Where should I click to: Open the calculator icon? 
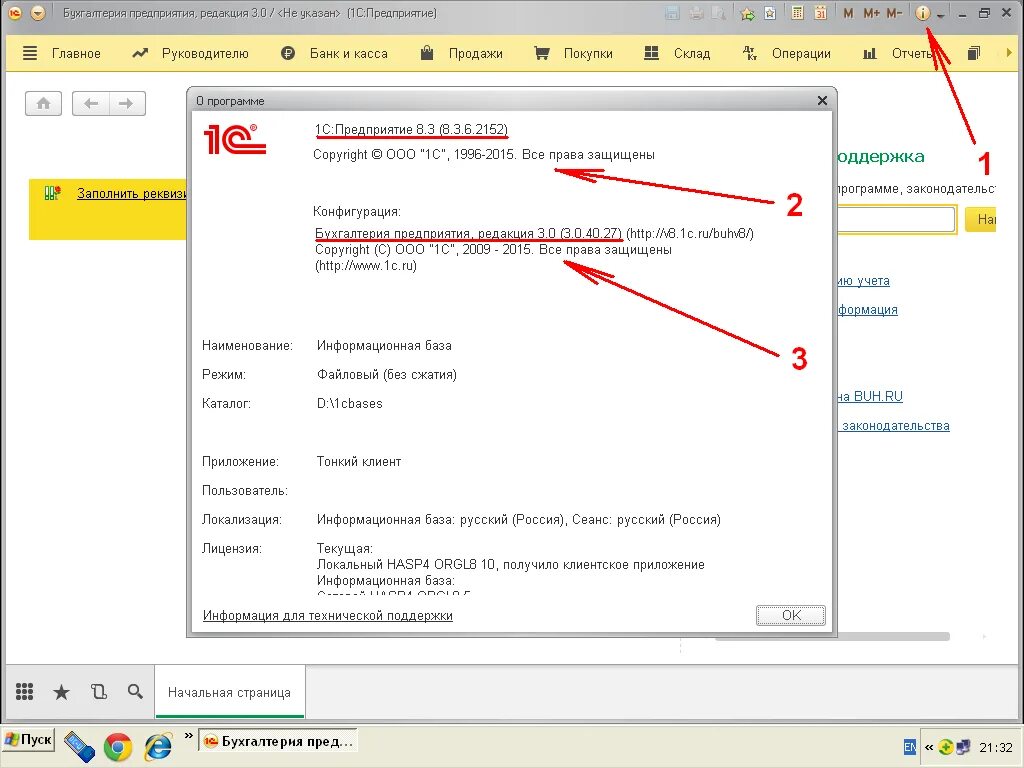point(797,13)
